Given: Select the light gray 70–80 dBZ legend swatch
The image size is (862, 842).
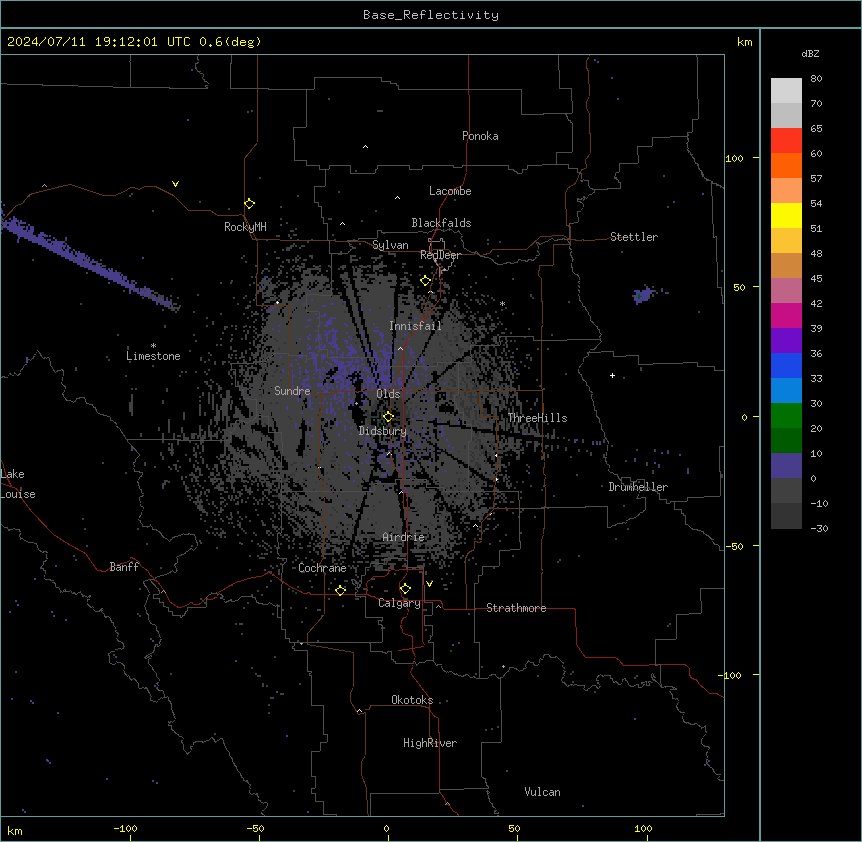Looking at the screenshot, I should coord(786,91).
